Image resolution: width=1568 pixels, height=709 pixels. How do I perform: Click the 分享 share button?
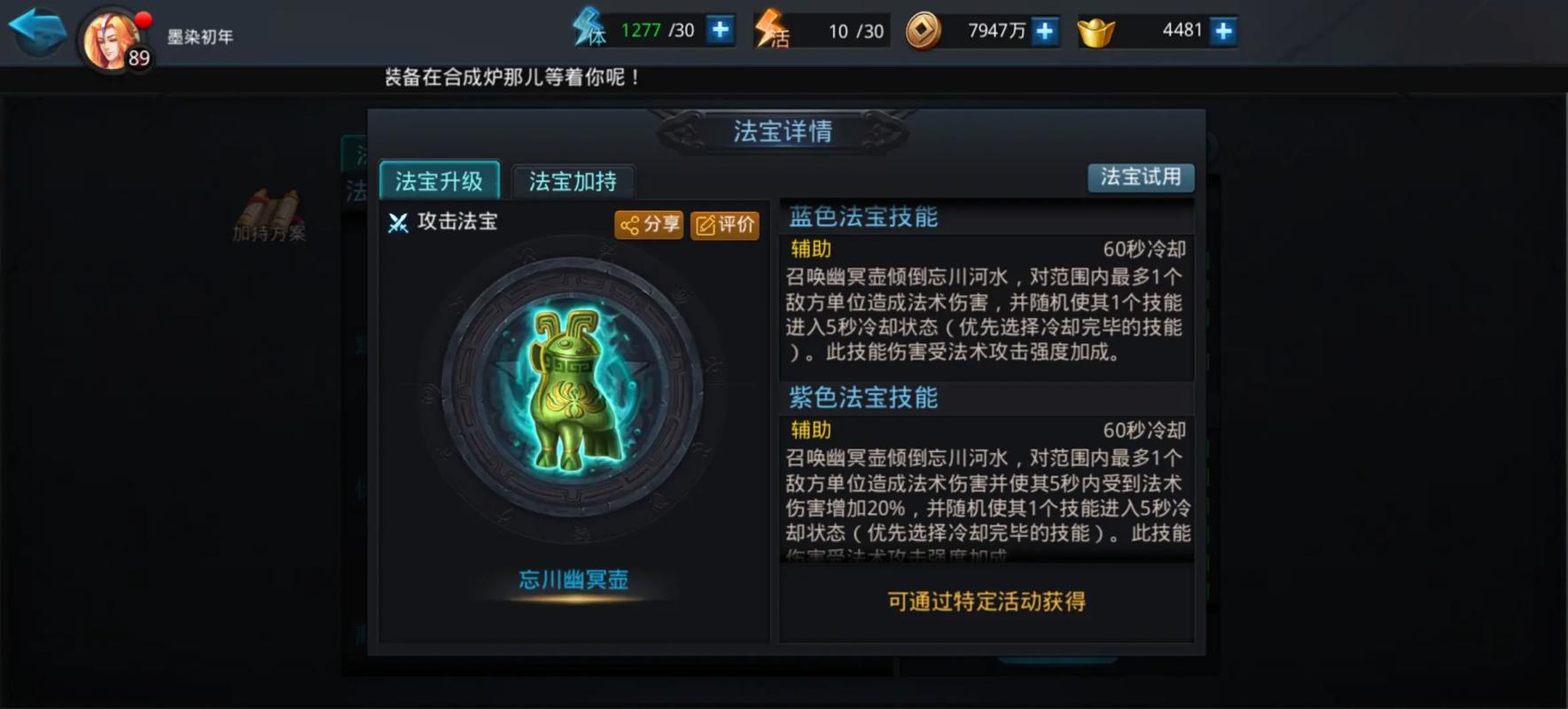(x=649, y=224)
